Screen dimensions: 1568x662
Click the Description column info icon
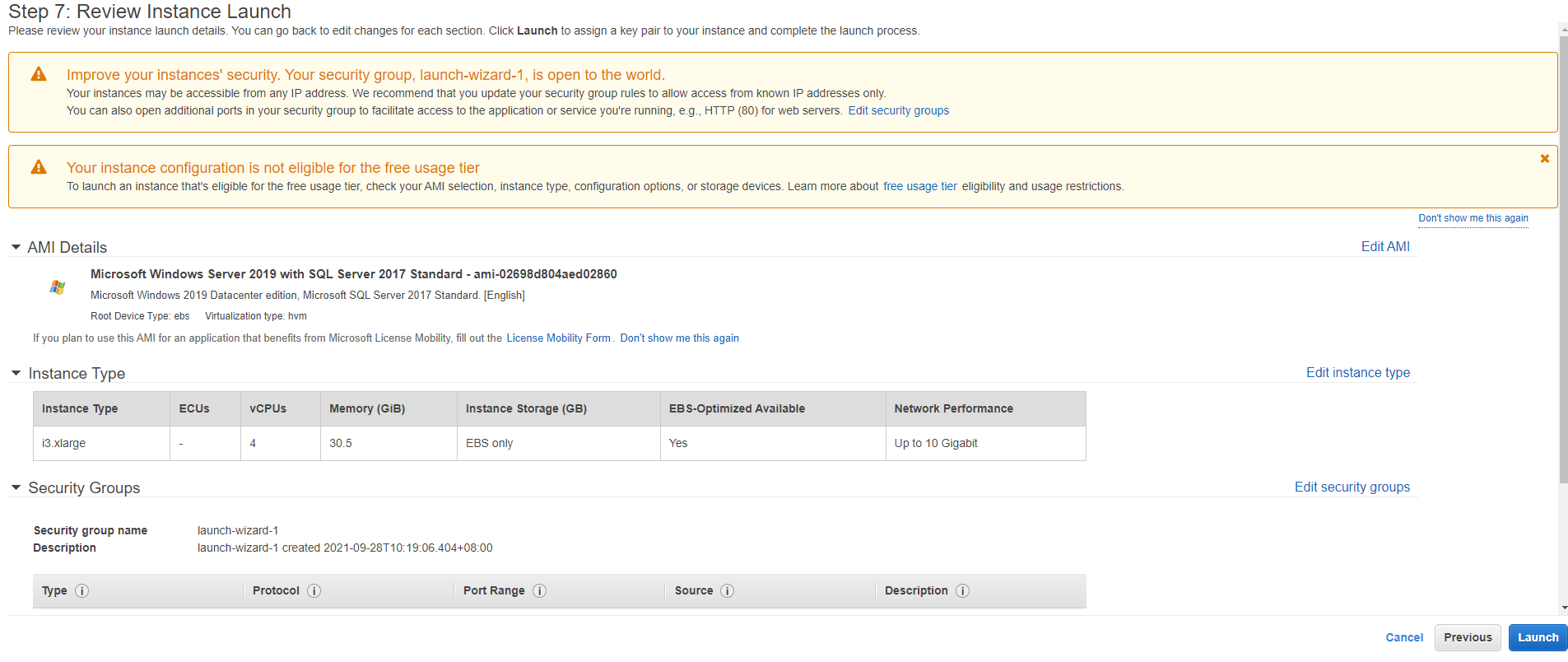(962, 590)
